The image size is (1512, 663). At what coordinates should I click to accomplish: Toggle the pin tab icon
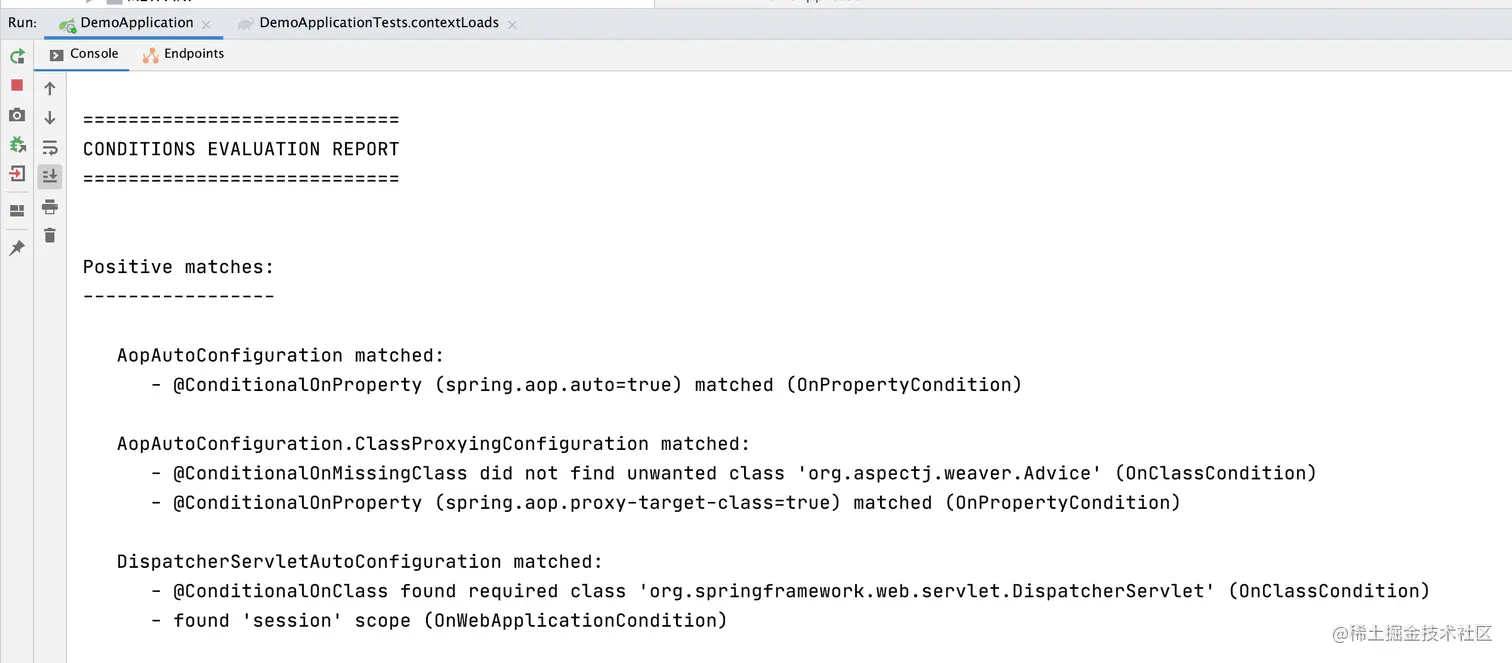coord(17,248)
